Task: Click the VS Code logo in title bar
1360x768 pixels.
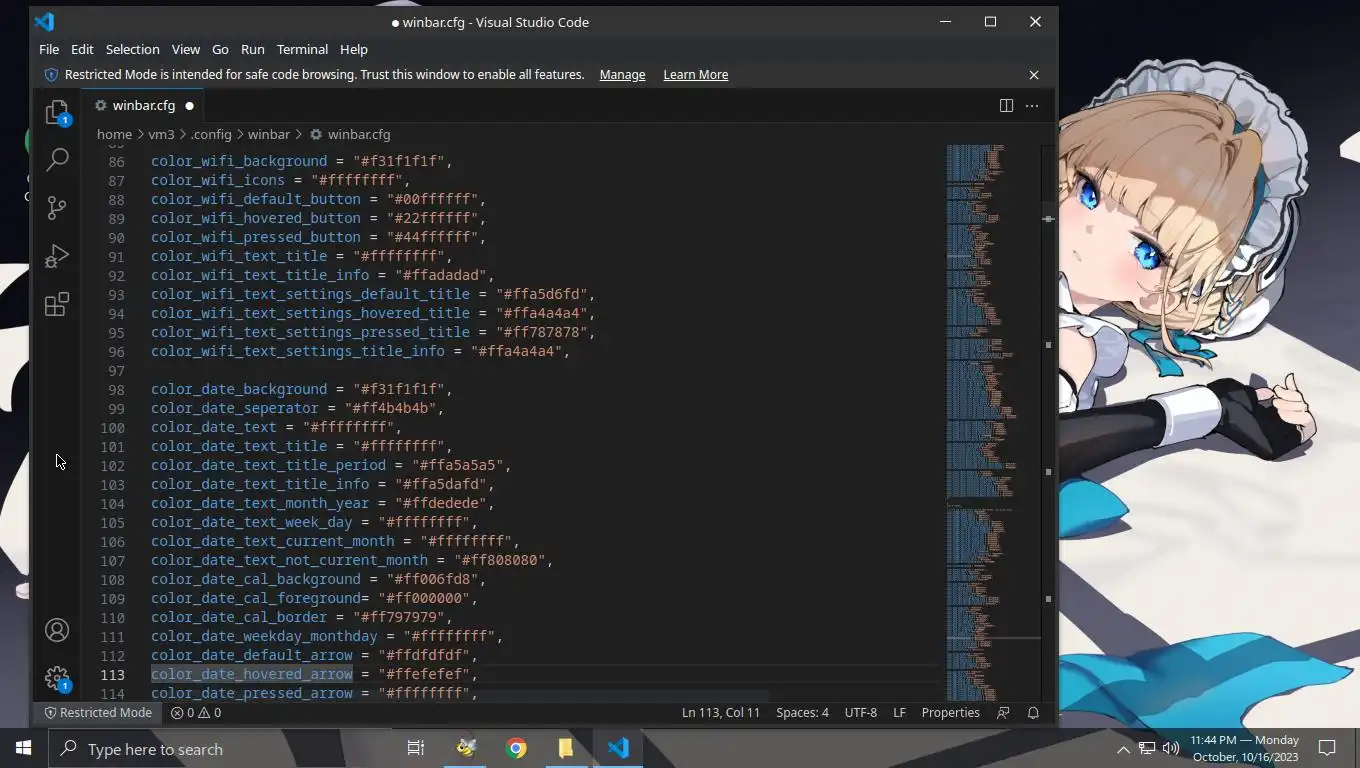Action: 44,22
